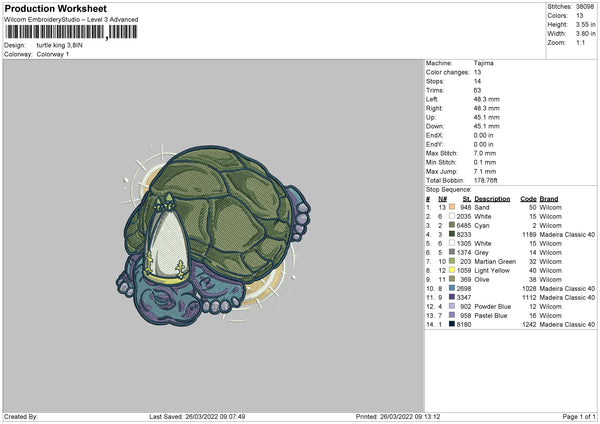
Task: Click the Stitches value 38098
Action: (585, 7)
